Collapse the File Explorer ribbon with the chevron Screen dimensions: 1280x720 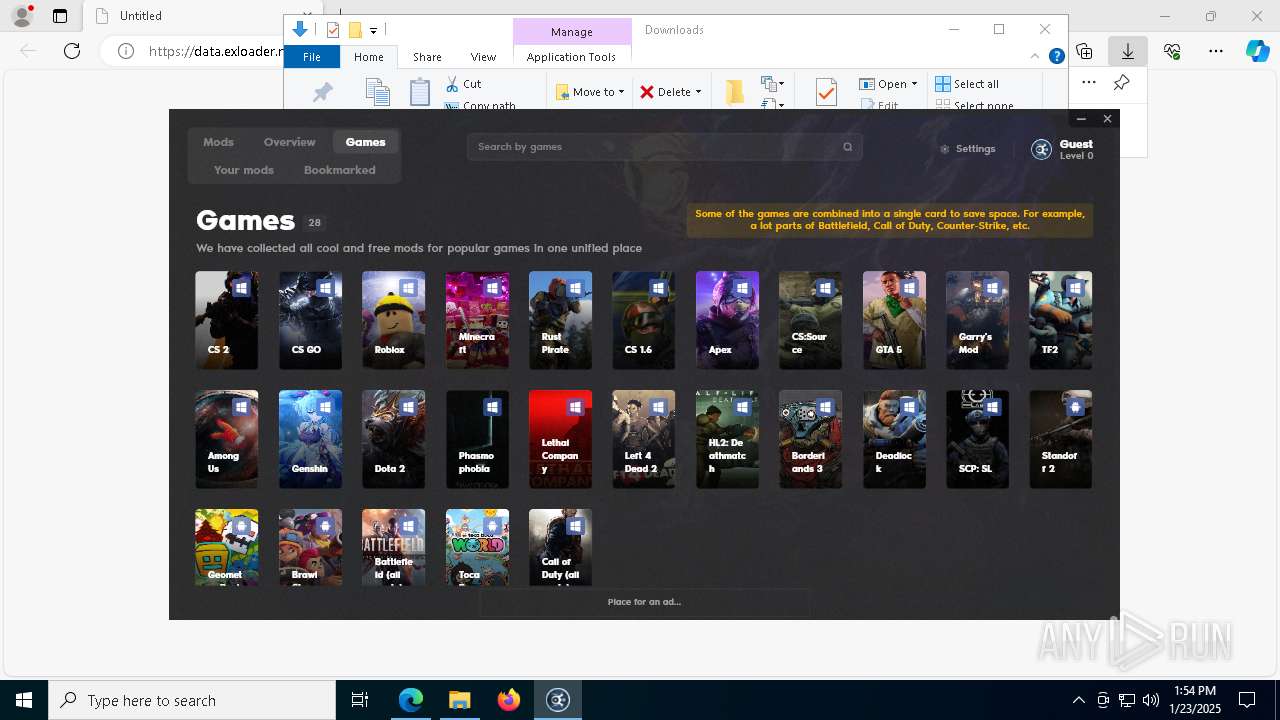(1035, 56)
